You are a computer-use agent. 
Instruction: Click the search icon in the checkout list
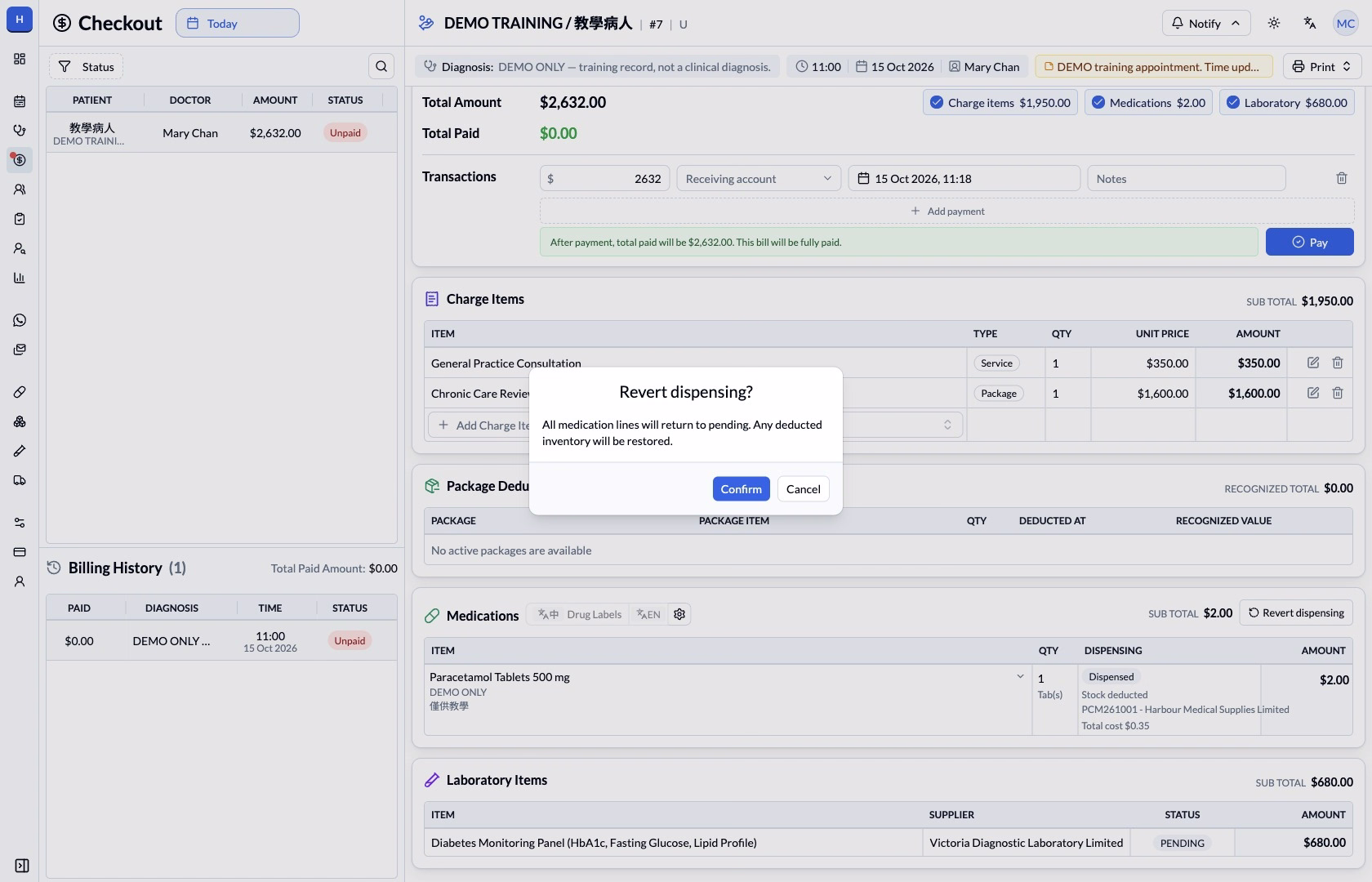tap(381, 66)
